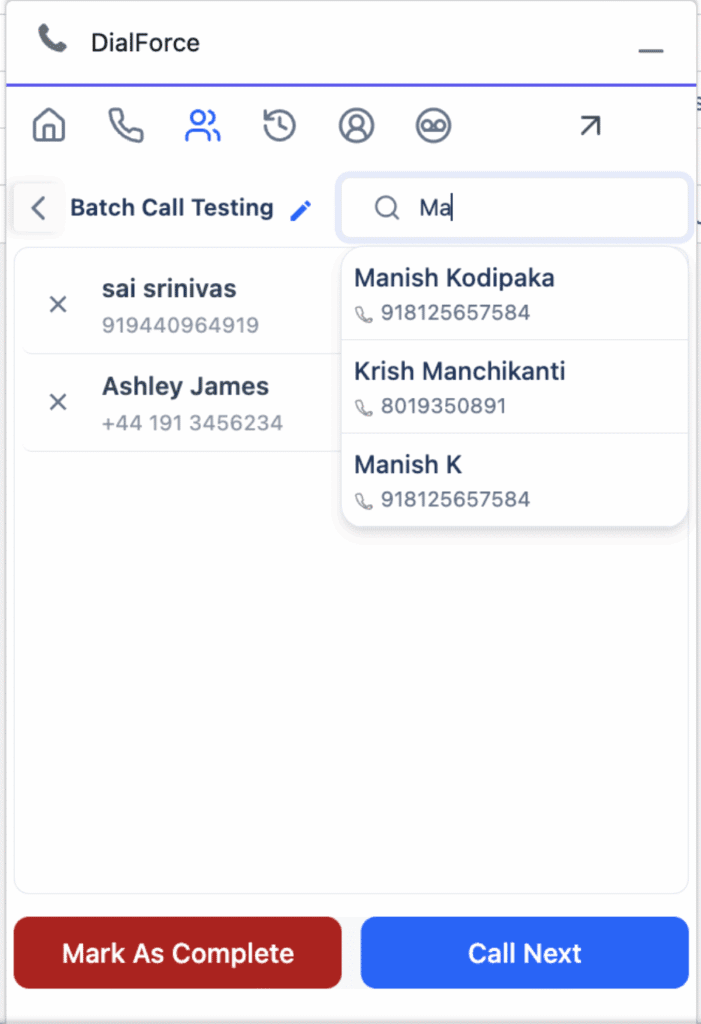Open call history tab
This screenshot has height=1024, width=701.
[280, 126]
